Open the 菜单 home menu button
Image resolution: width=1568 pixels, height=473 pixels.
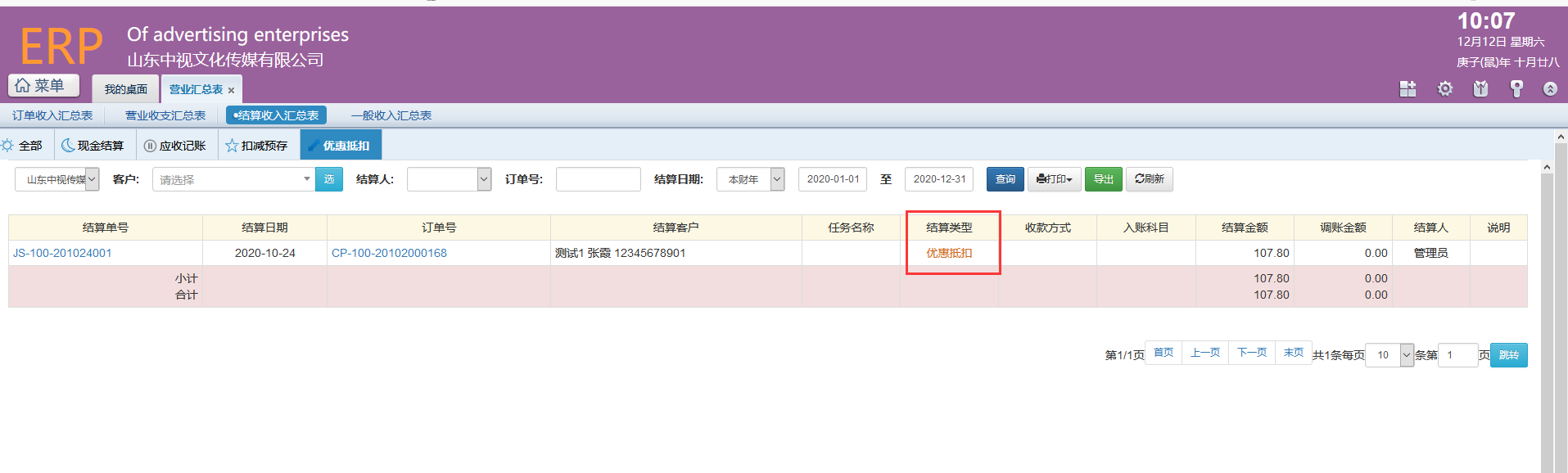[44, 85]
